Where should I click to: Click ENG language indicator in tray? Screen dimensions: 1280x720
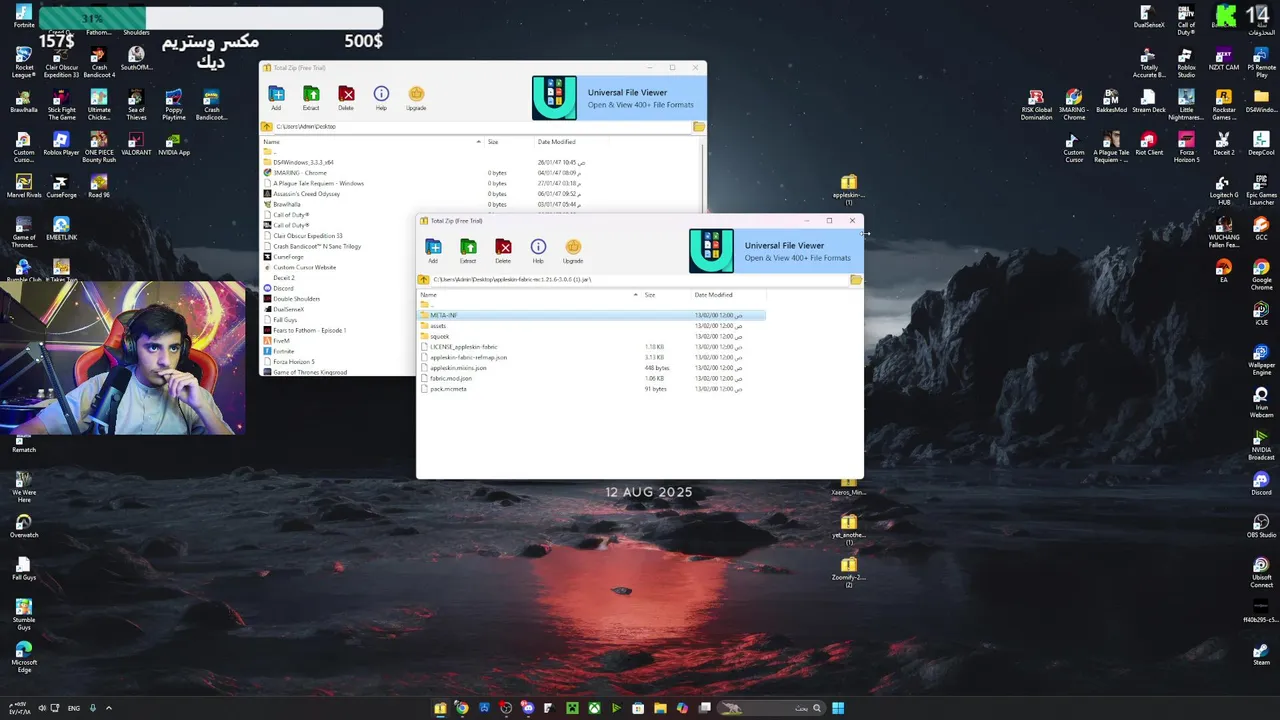tap(74, 708)
